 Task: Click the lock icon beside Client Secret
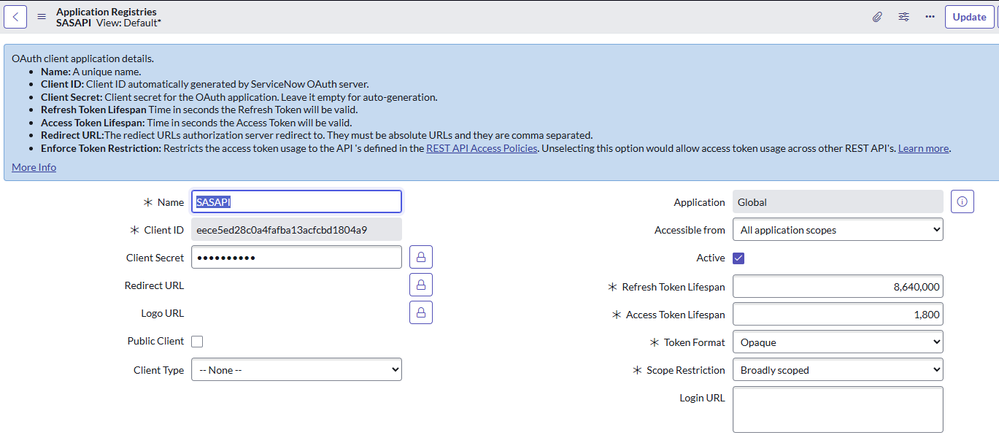click(420, 258)
